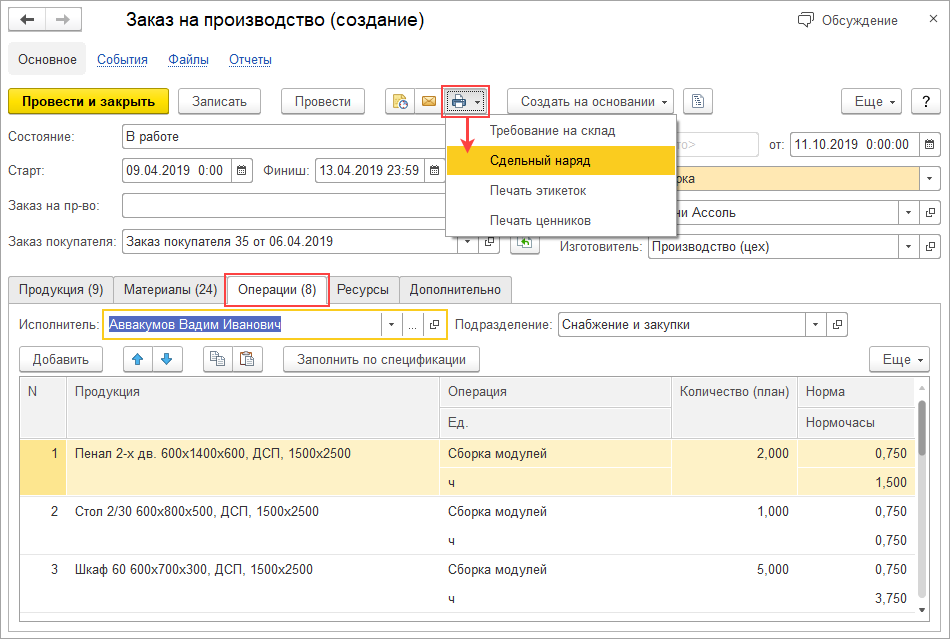This screenshot has width=950, height=639.
Task: Open the table Еще menu
Action: click(x=899, y=359)
